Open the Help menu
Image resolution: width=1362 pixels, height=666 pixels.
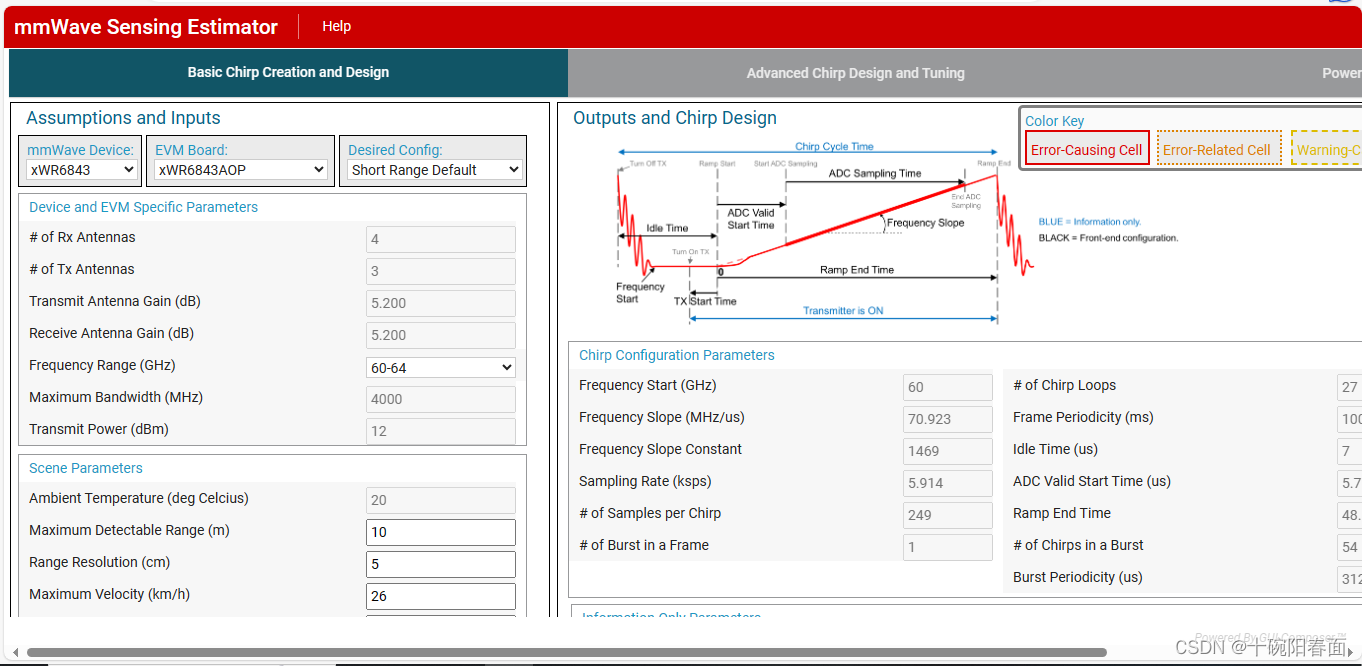coord(336,26)
